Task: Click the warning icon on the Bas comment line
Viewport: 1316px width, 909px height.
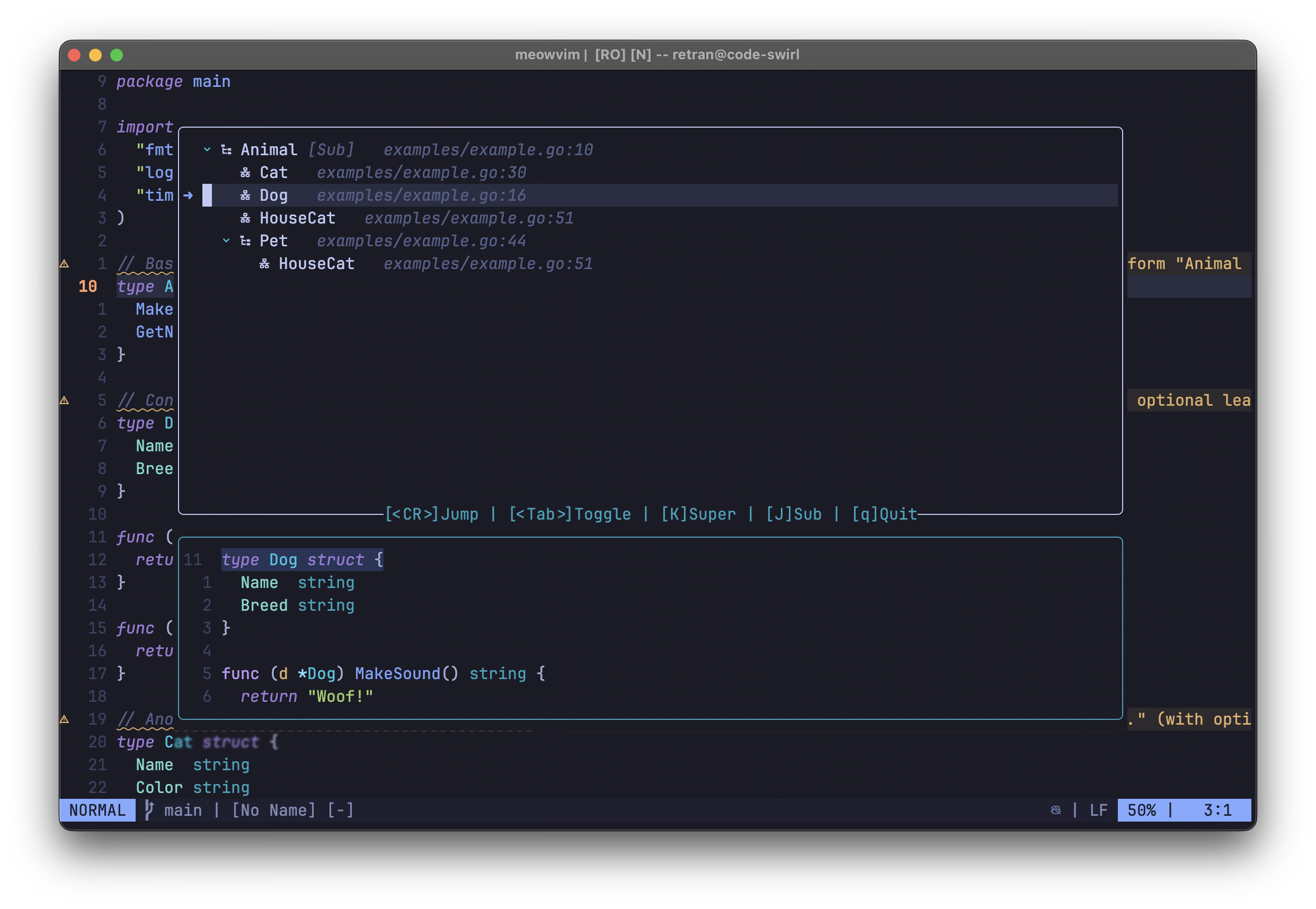Action: click(64, 264)
